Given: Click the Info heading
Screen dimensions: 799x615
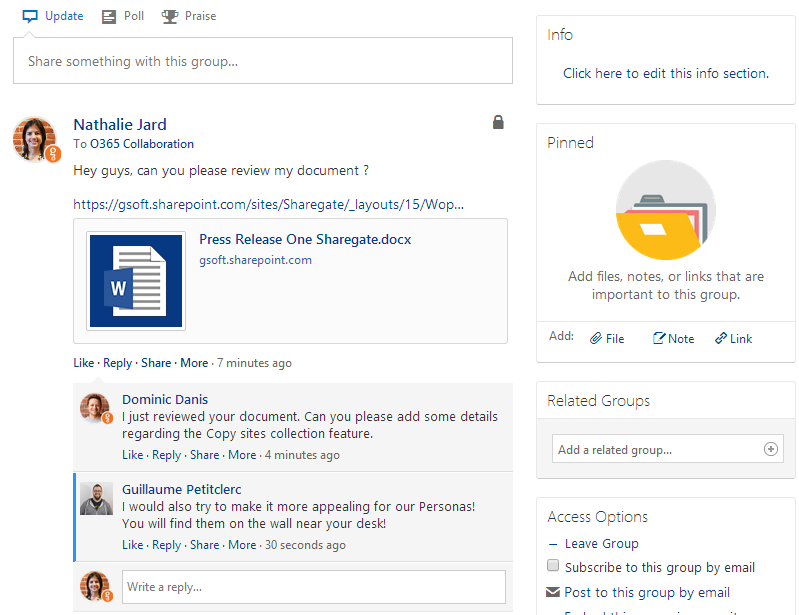Looking at the screenshot, I should coord(560,35).
